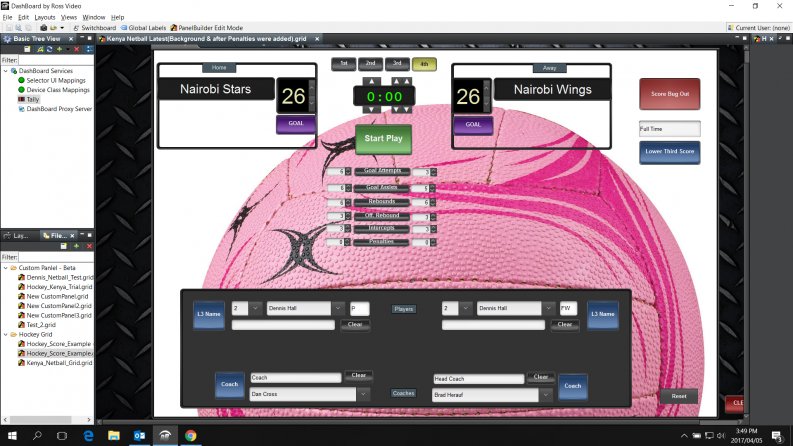Open the Help menu

point(117,17)
